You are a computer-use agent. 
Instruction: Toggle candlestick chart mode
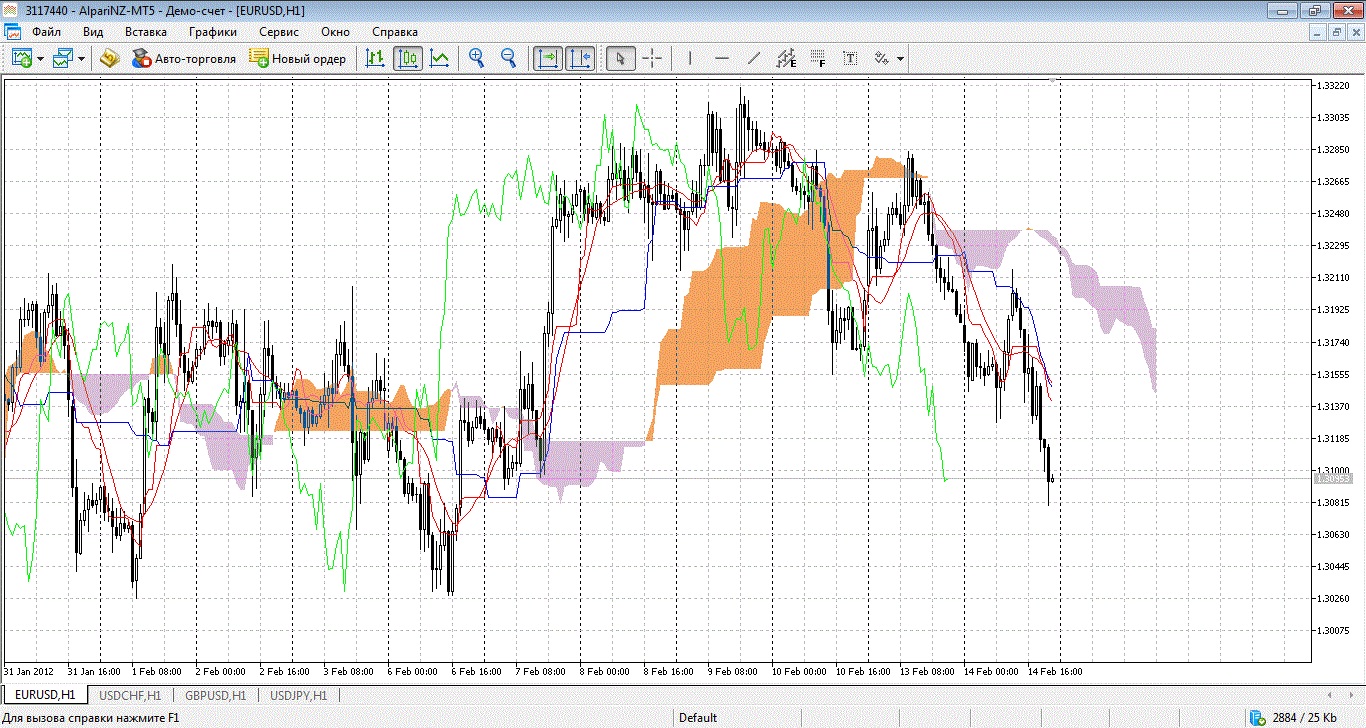pyautogui.click(x=407, y=59)
